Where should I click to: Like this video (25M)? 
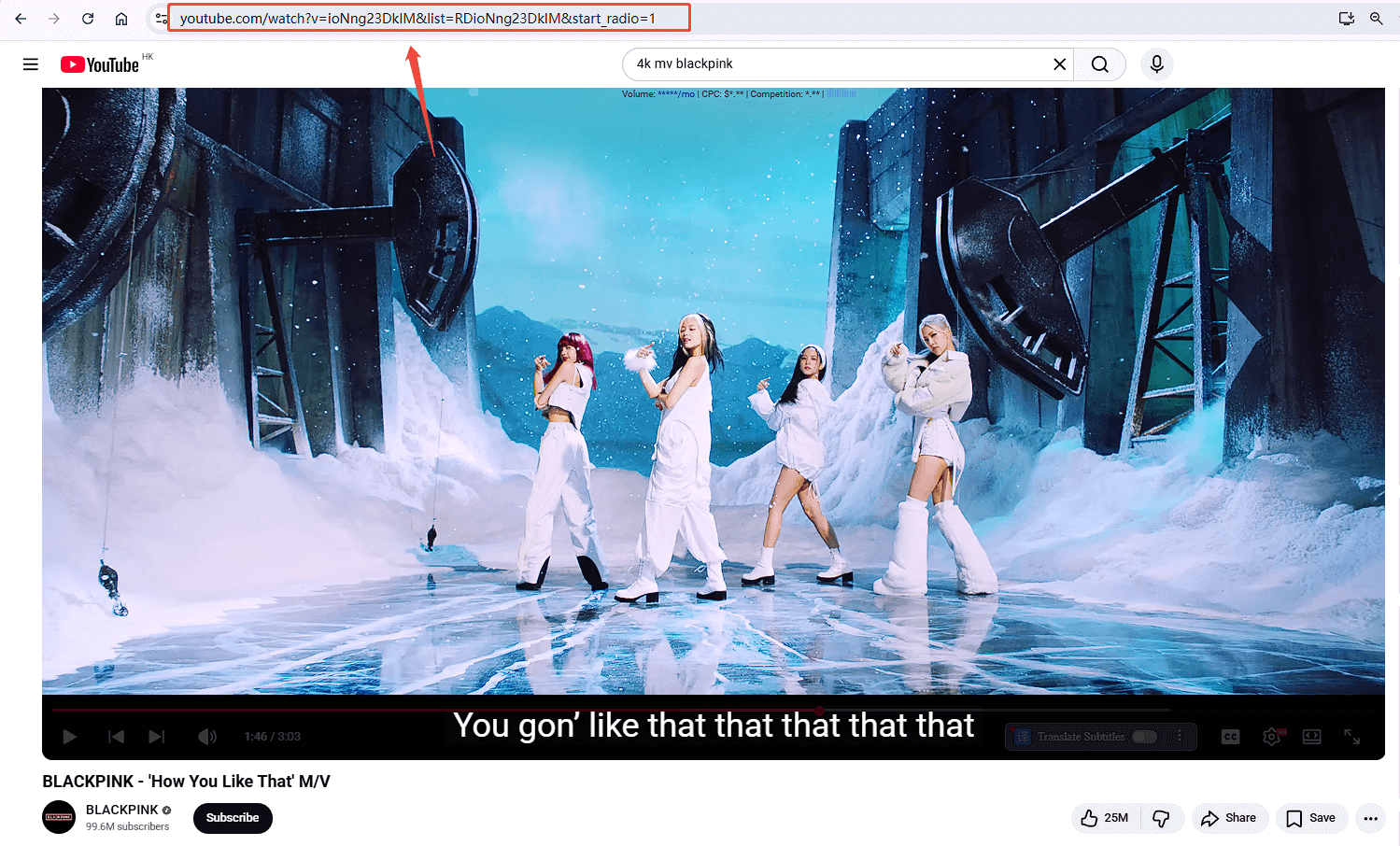pyautogui.click(x=1105, y=818)
